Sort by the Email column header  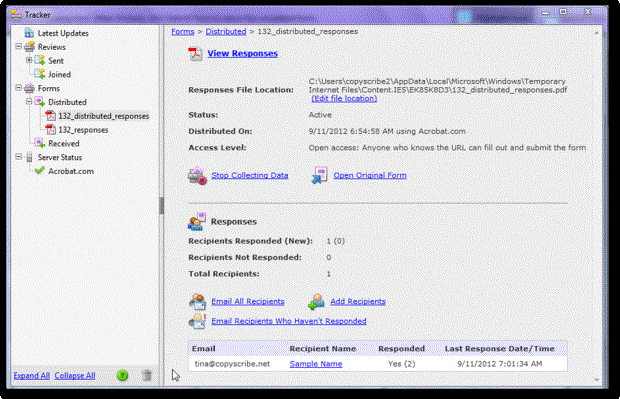point(204,349)
